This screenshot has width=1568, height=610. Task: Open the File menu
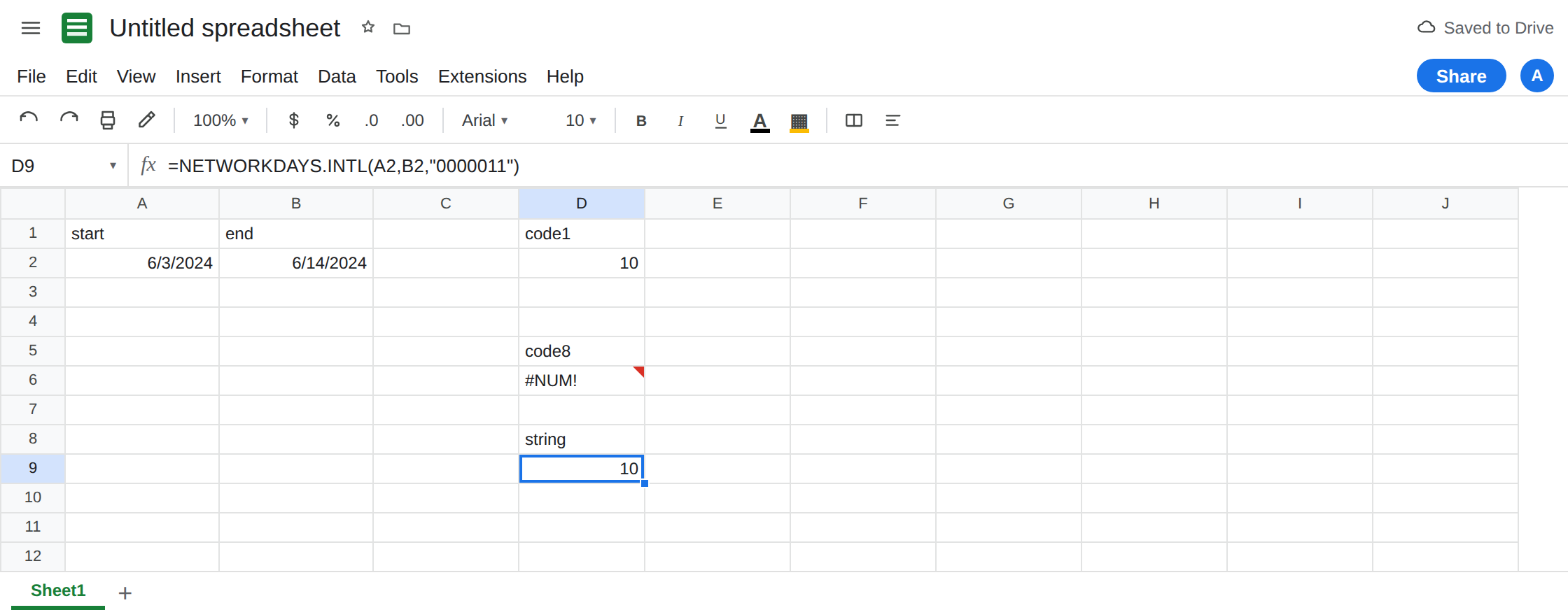31,76
